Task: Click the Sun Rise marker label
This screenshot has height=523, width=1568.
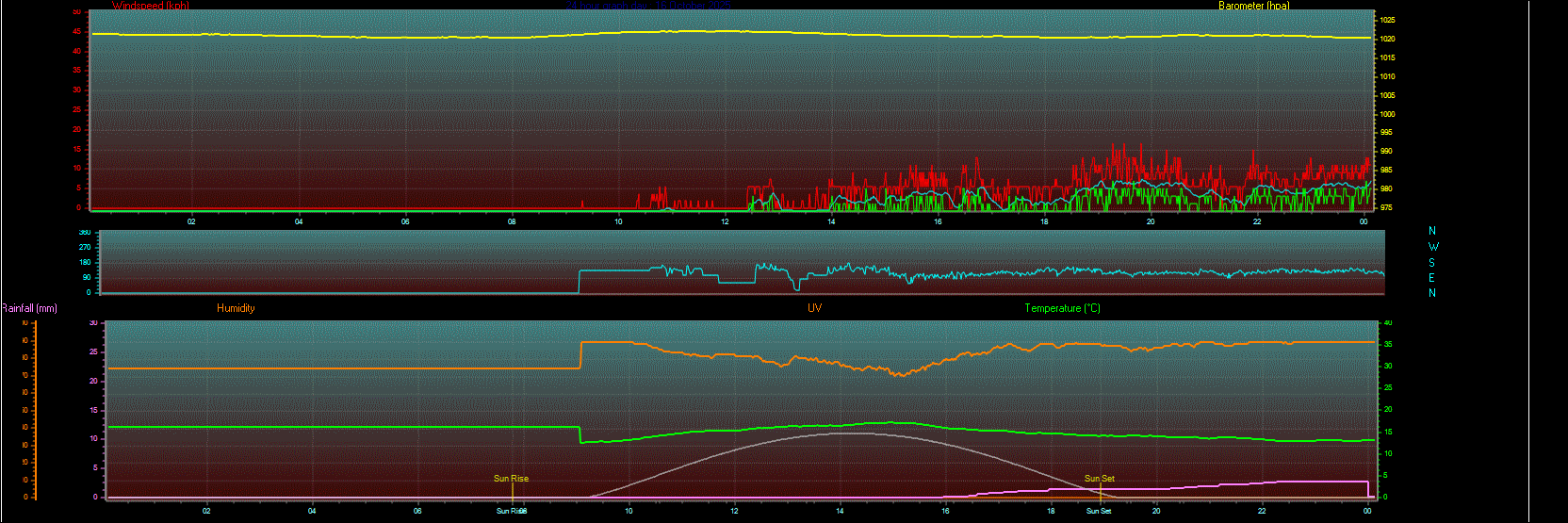Action: tap(511, 479)
